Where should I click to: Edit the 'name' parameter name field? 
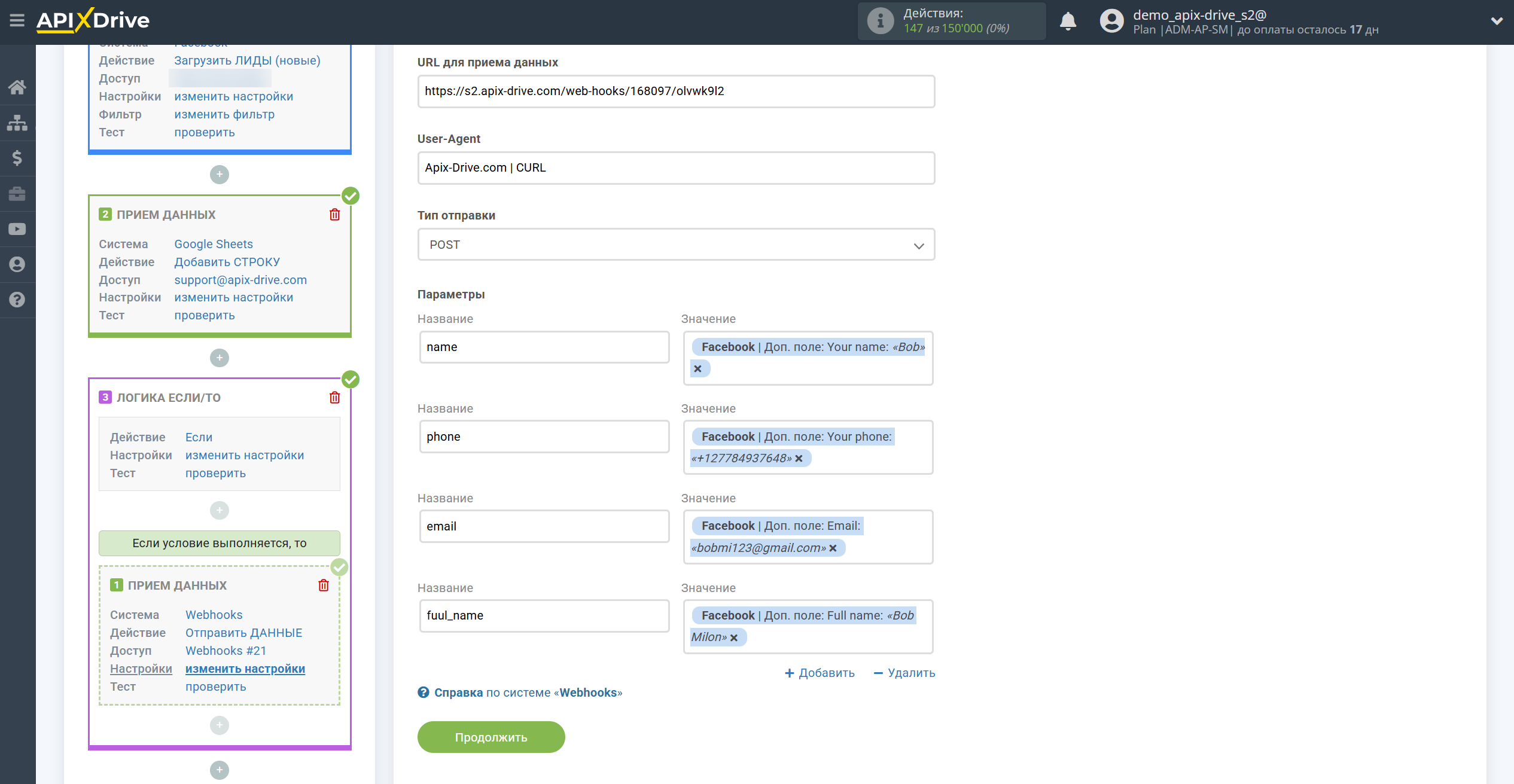click(544, 347)
